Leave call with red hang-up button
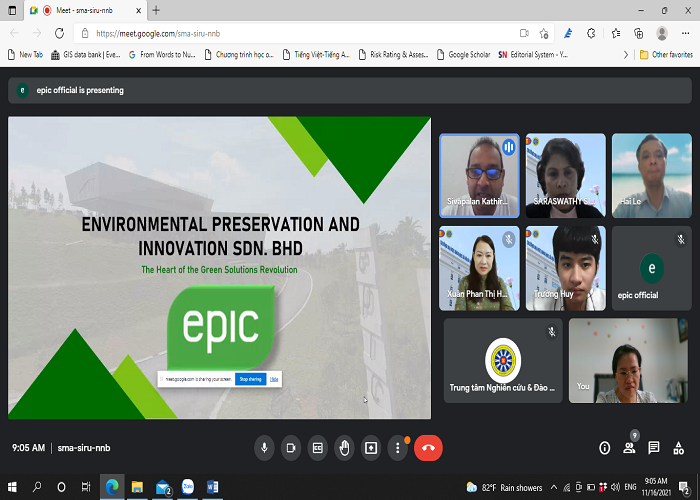This screenshot has height=500, width=700. coord(428,448)
